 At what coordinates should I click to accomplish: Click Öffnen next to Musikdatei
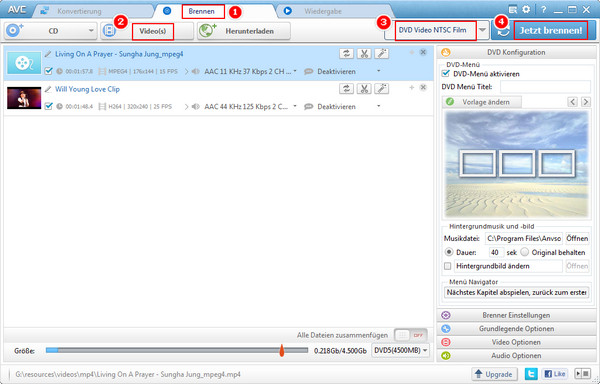[577, 238]
